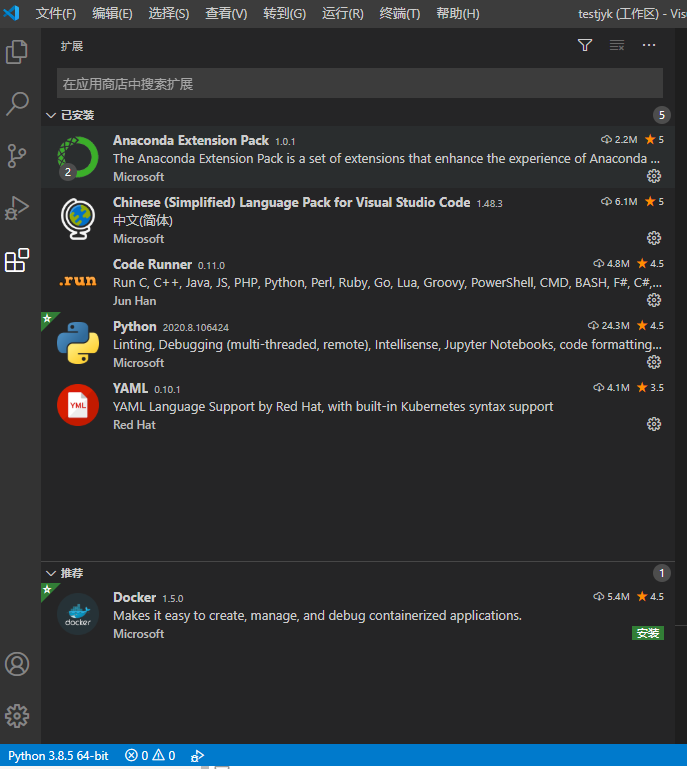Open the 终端(T) menu
This screenshot has width=687, height=769.
click(400, 14)
